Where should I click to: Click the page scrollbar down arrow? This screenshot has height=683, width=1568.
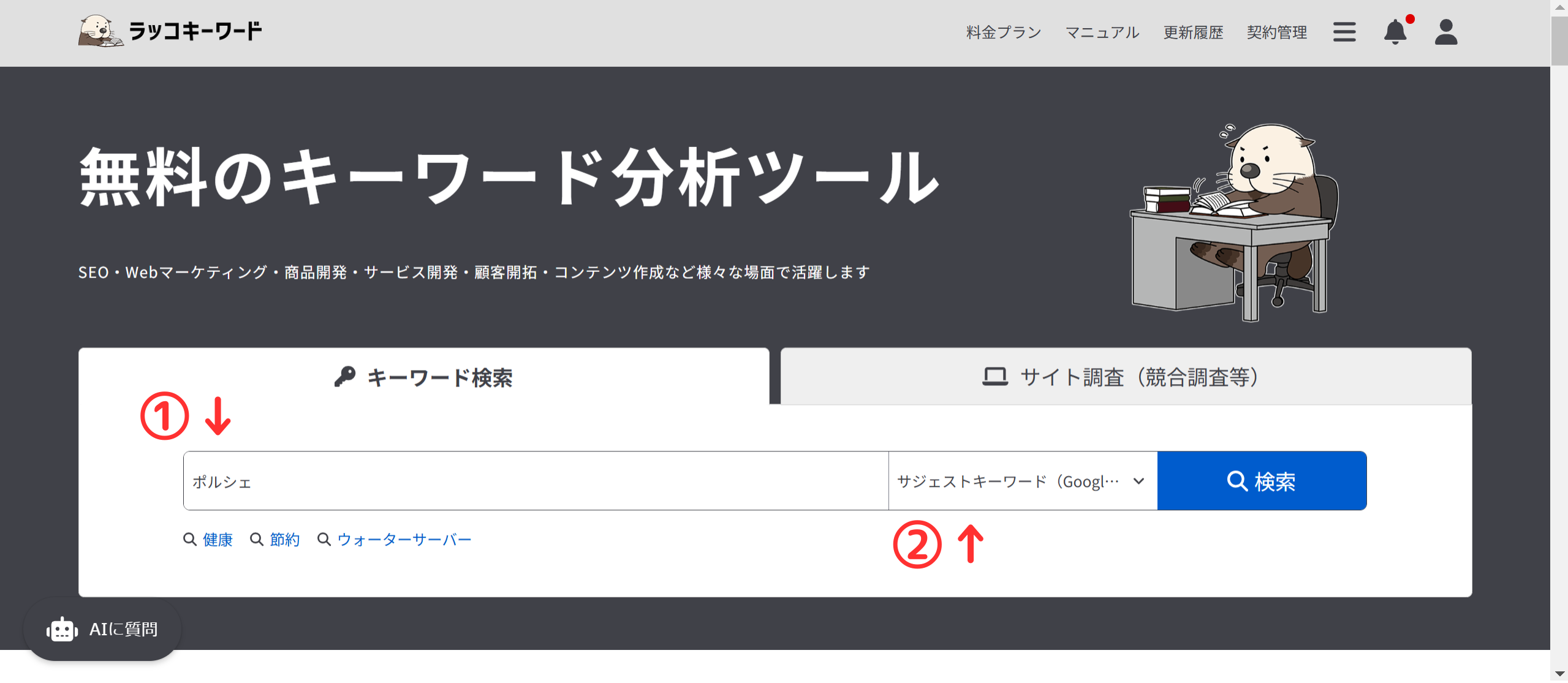coord(1559,673)
